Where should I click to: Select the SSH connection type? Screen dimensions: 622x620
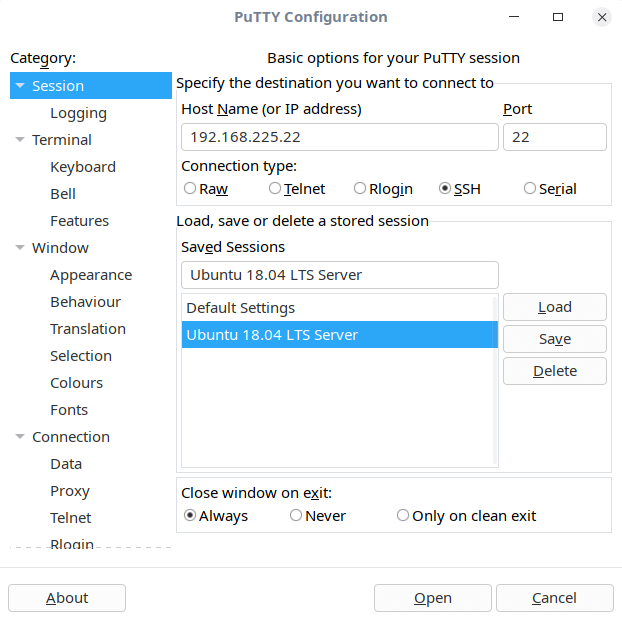click(x=445, y=188)
